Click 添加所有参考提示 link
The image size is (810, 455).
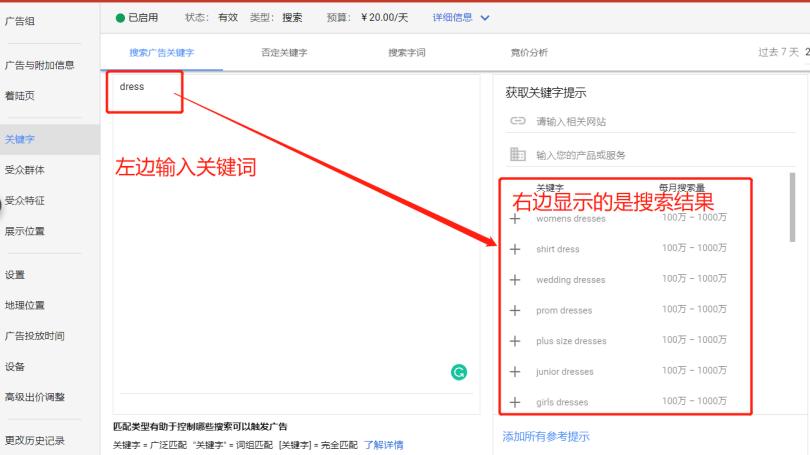coord(546,436)
